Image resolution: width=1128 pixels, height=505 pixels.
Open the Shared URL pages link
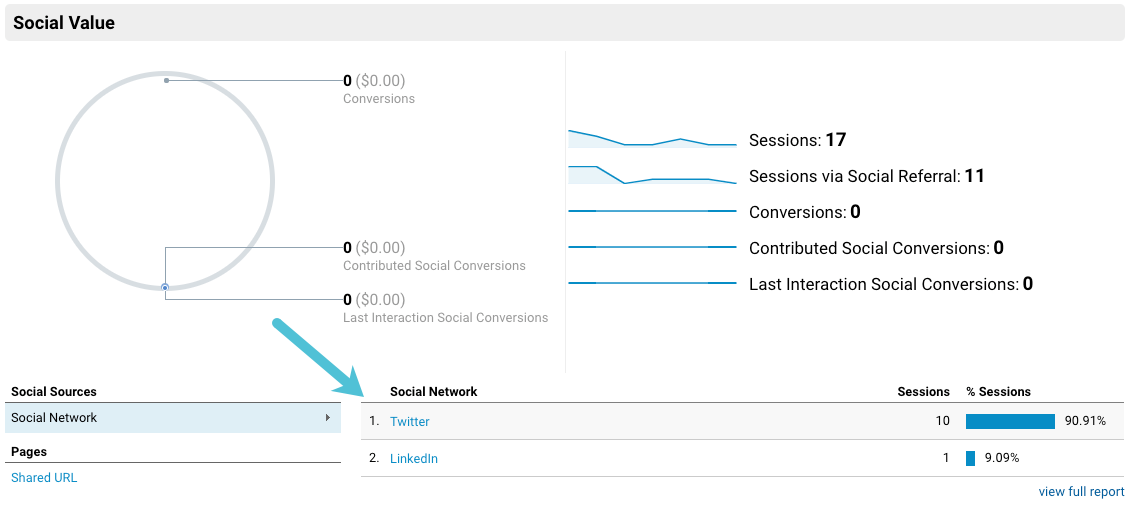point(44,477)
